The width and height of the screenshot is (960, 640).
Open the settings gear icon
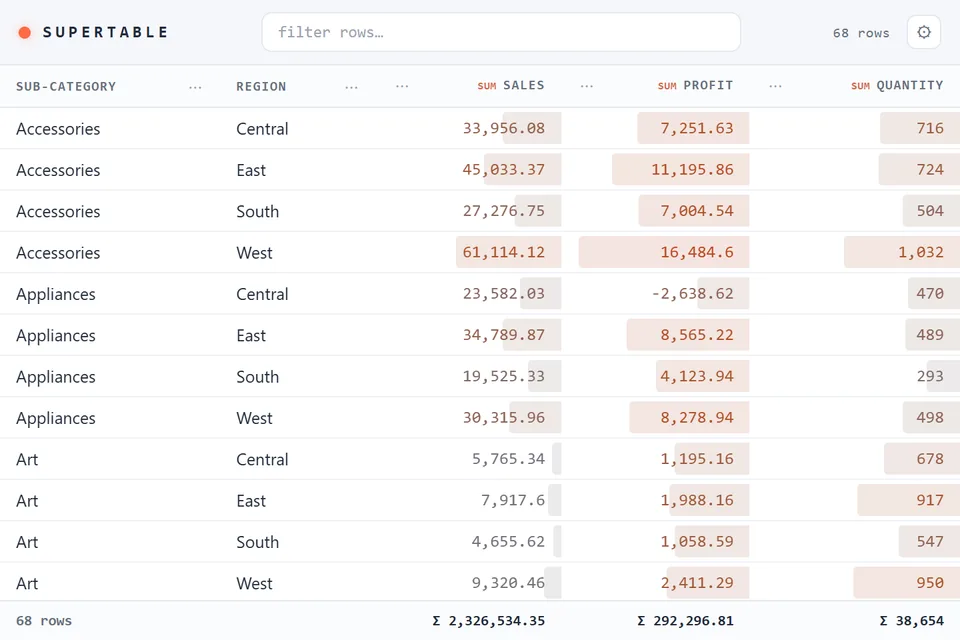click(x=924, y=32)
